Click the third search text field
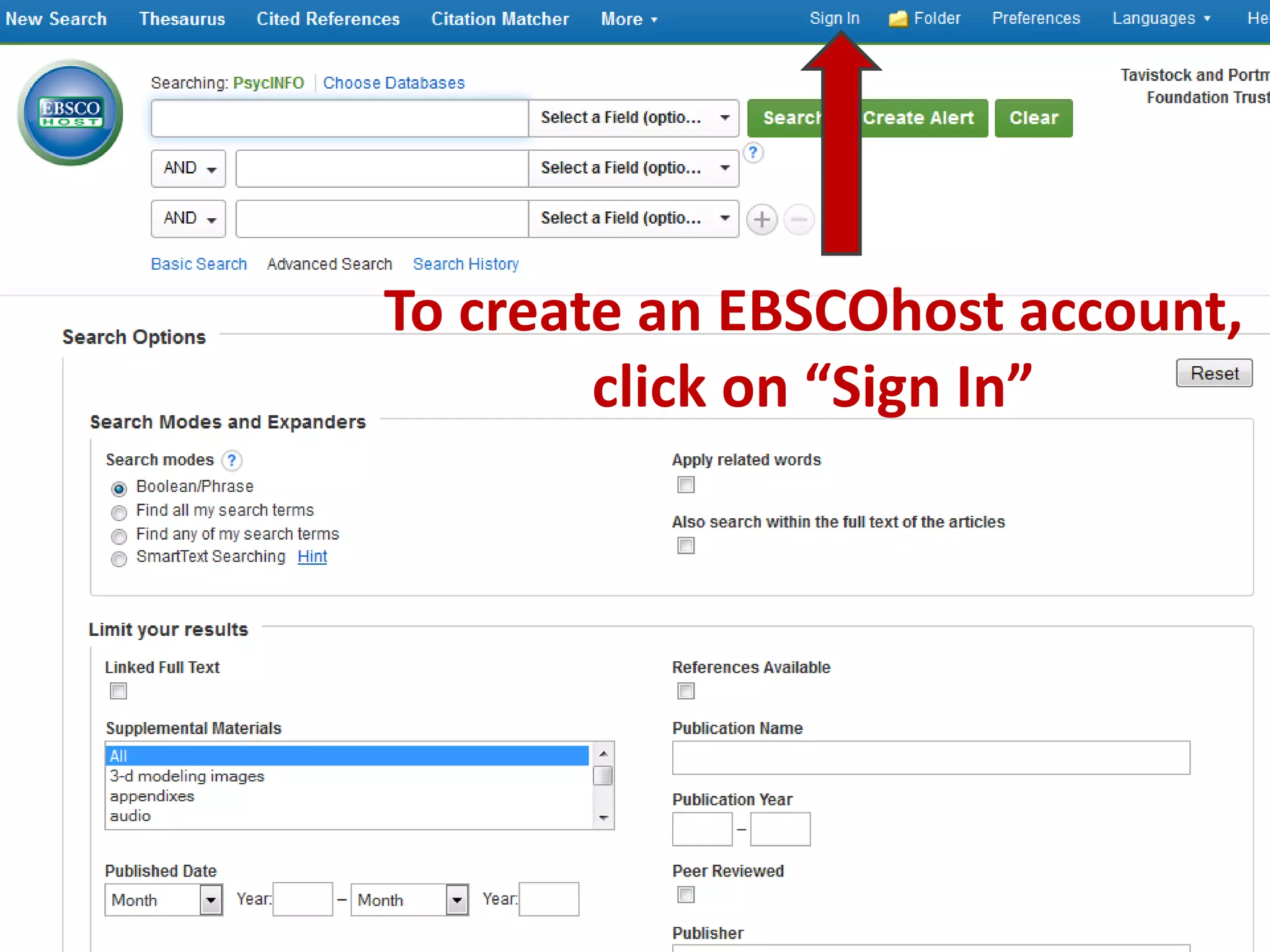This screenshot has width=1270, height=952. click(x=382, y=218)
